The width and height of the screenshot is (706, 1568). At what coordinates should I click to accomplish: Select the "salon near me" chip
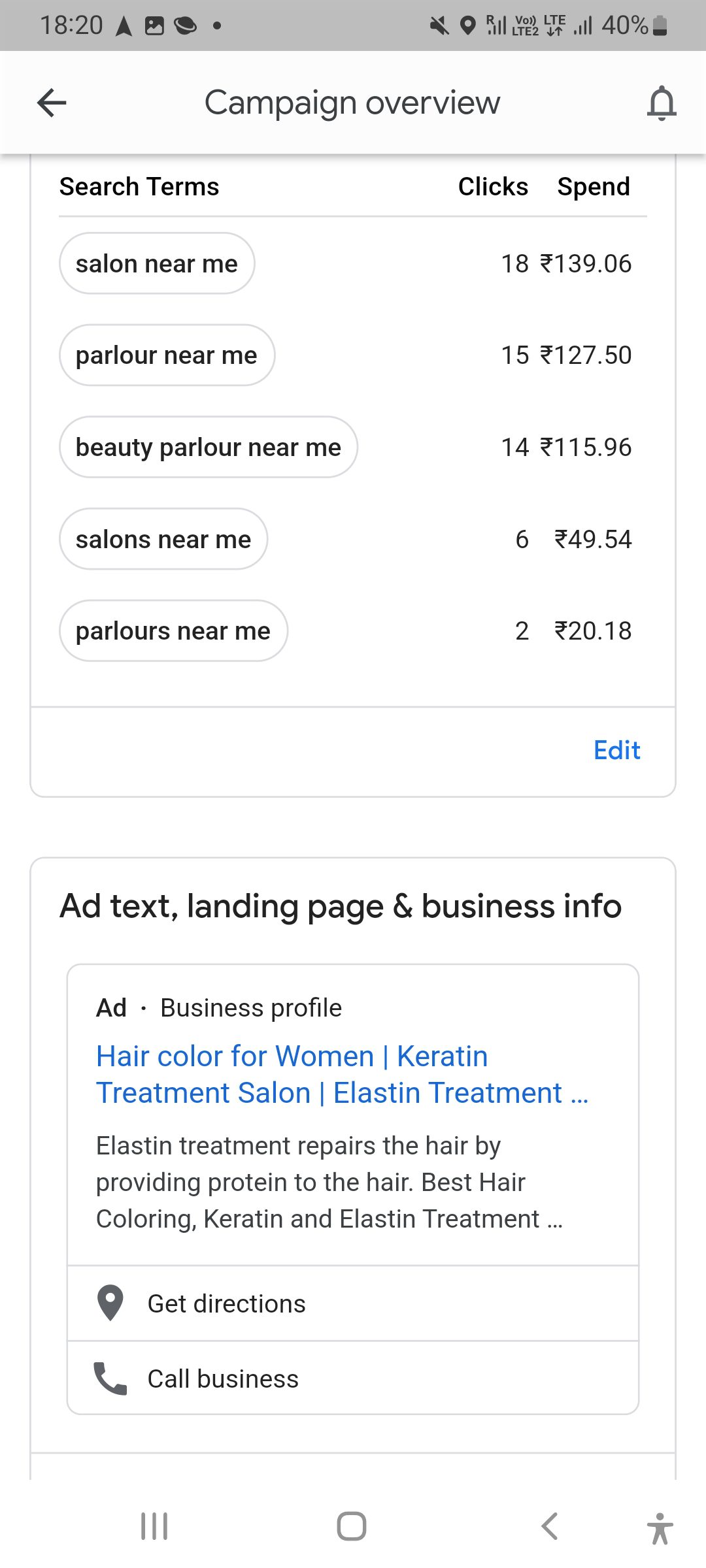[x=157, y=264]
